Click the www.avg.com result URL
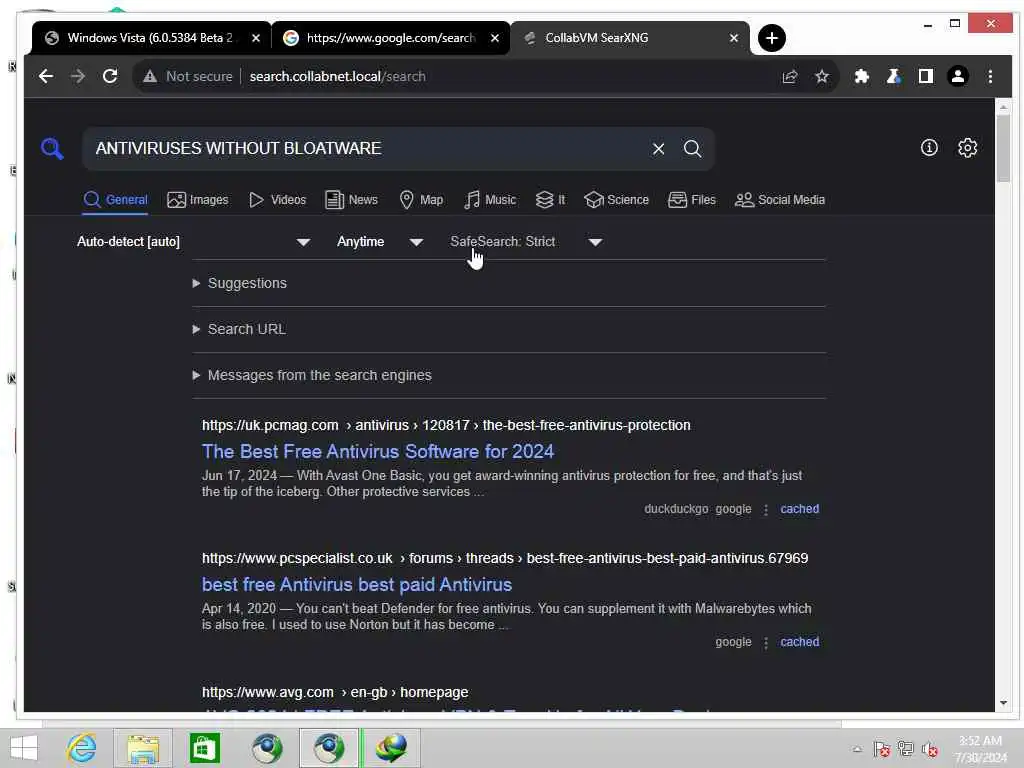The height and width of the screenshot is (768, 1024). coord(335,692)
